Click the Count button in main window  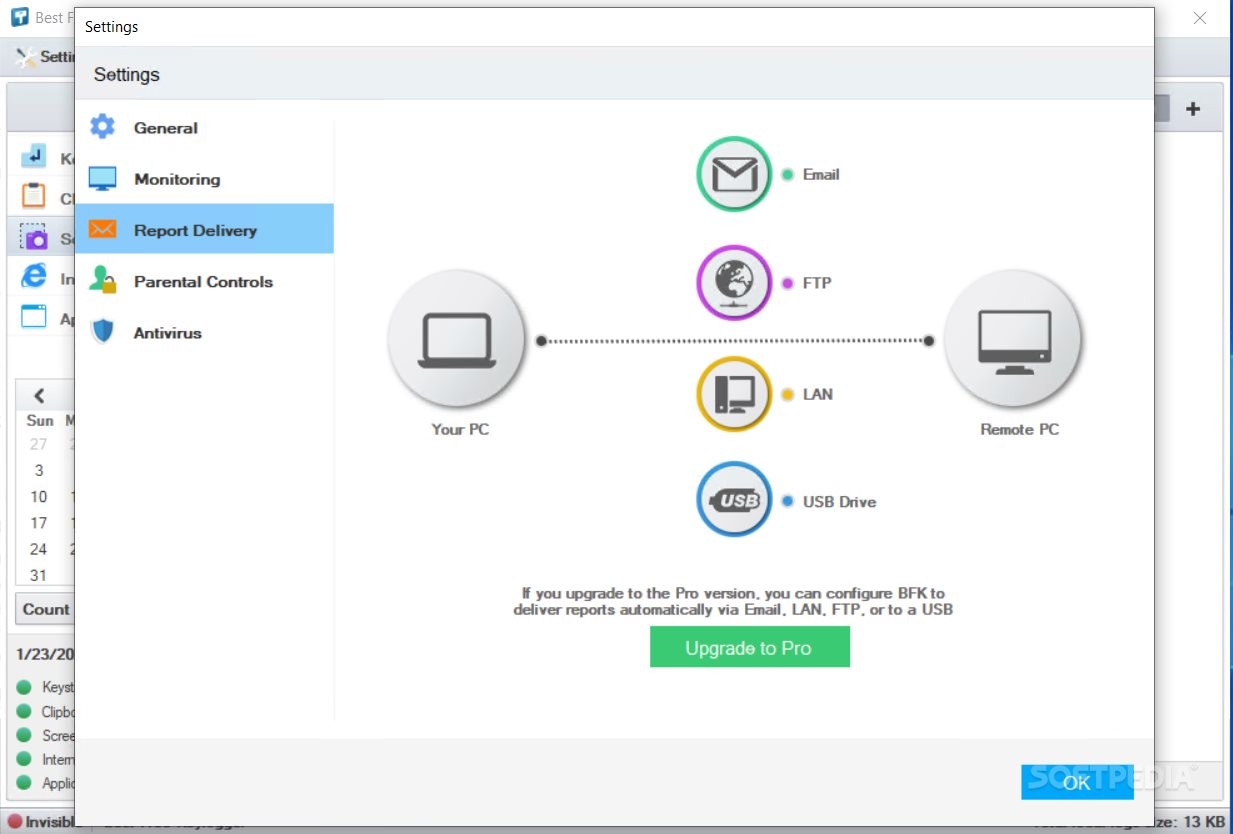pos(45,609)
